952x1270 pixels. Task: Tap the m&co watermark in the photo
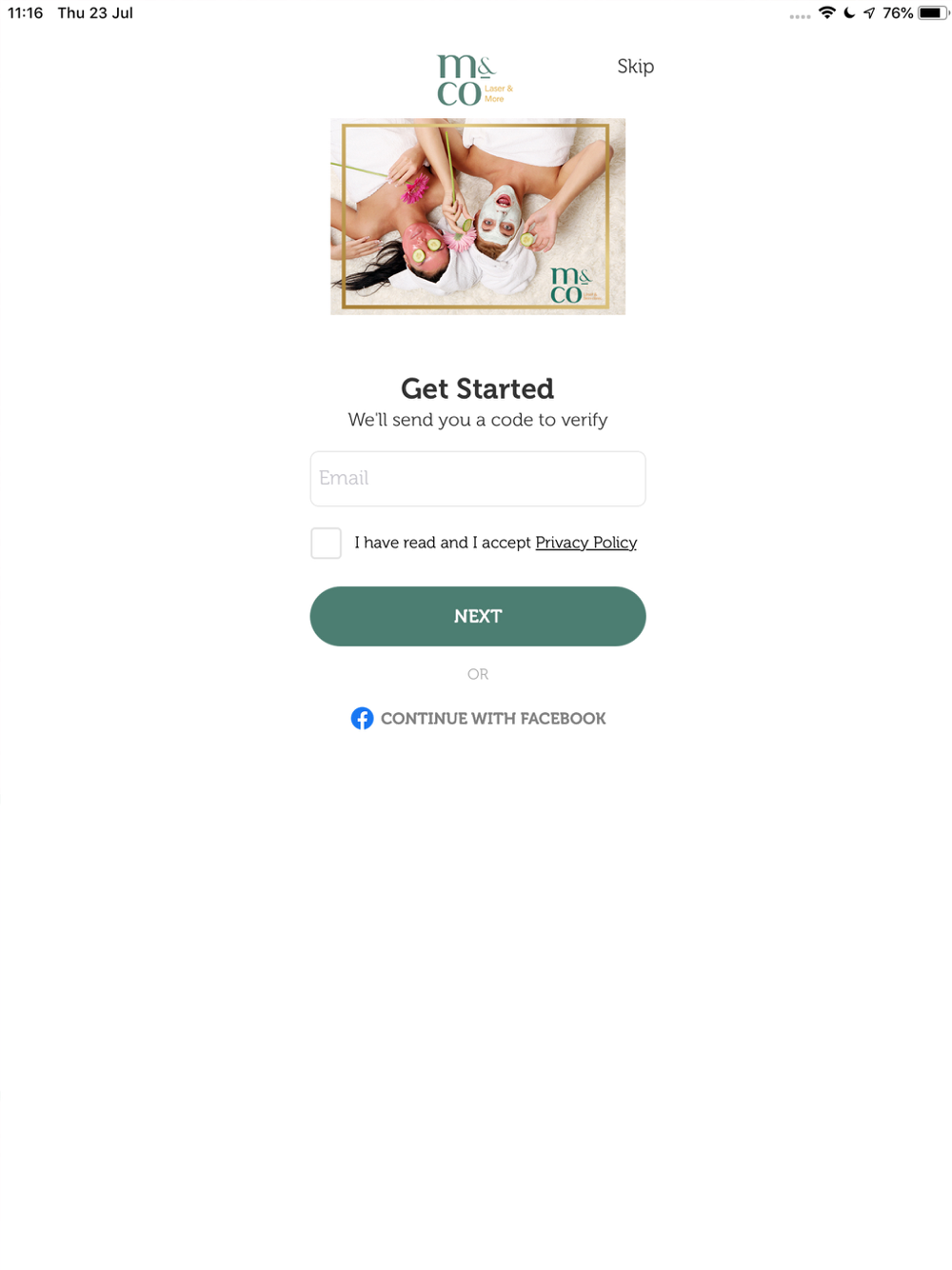(x=572, y=285)
